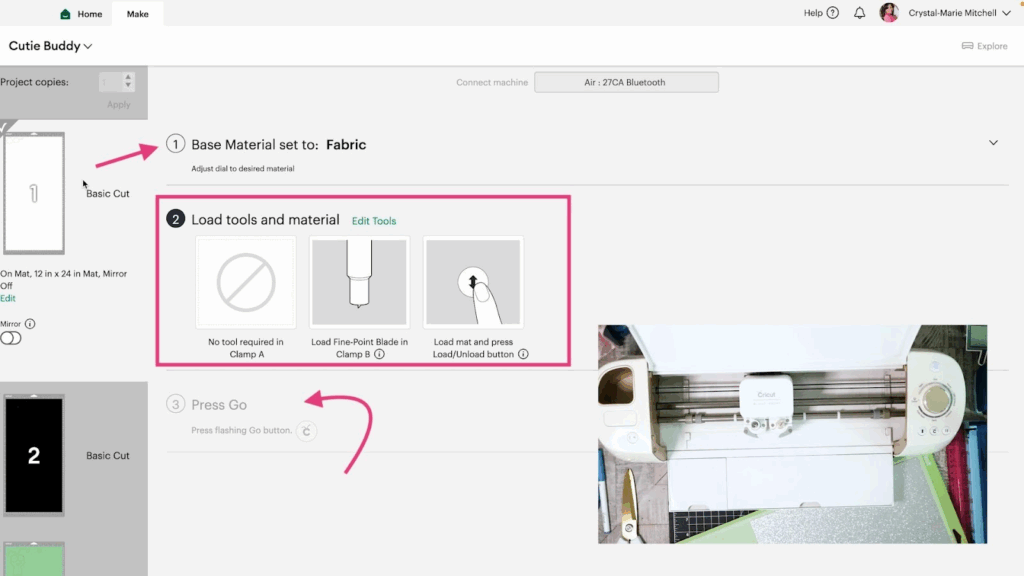Image resolution: width=1024 pixels, height=576 pixels.
Task: Click the Cricut machine video preview
Action: [x=792, y=434]
